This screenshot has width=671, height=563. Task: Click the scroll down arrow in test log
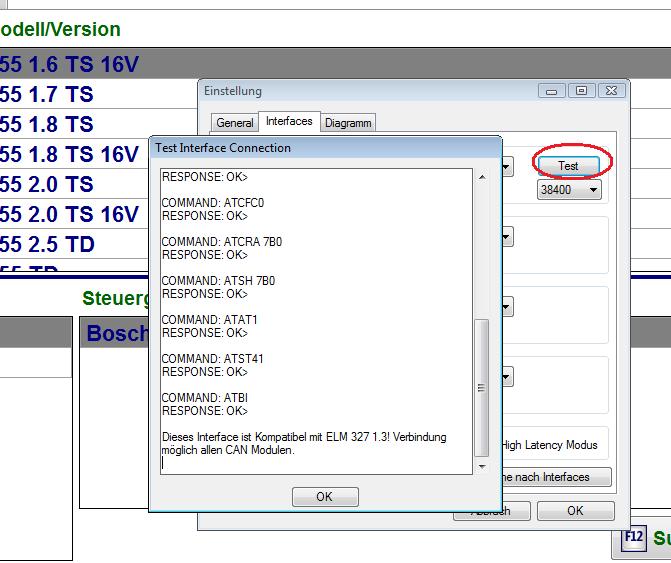click(x=482, y=466)
